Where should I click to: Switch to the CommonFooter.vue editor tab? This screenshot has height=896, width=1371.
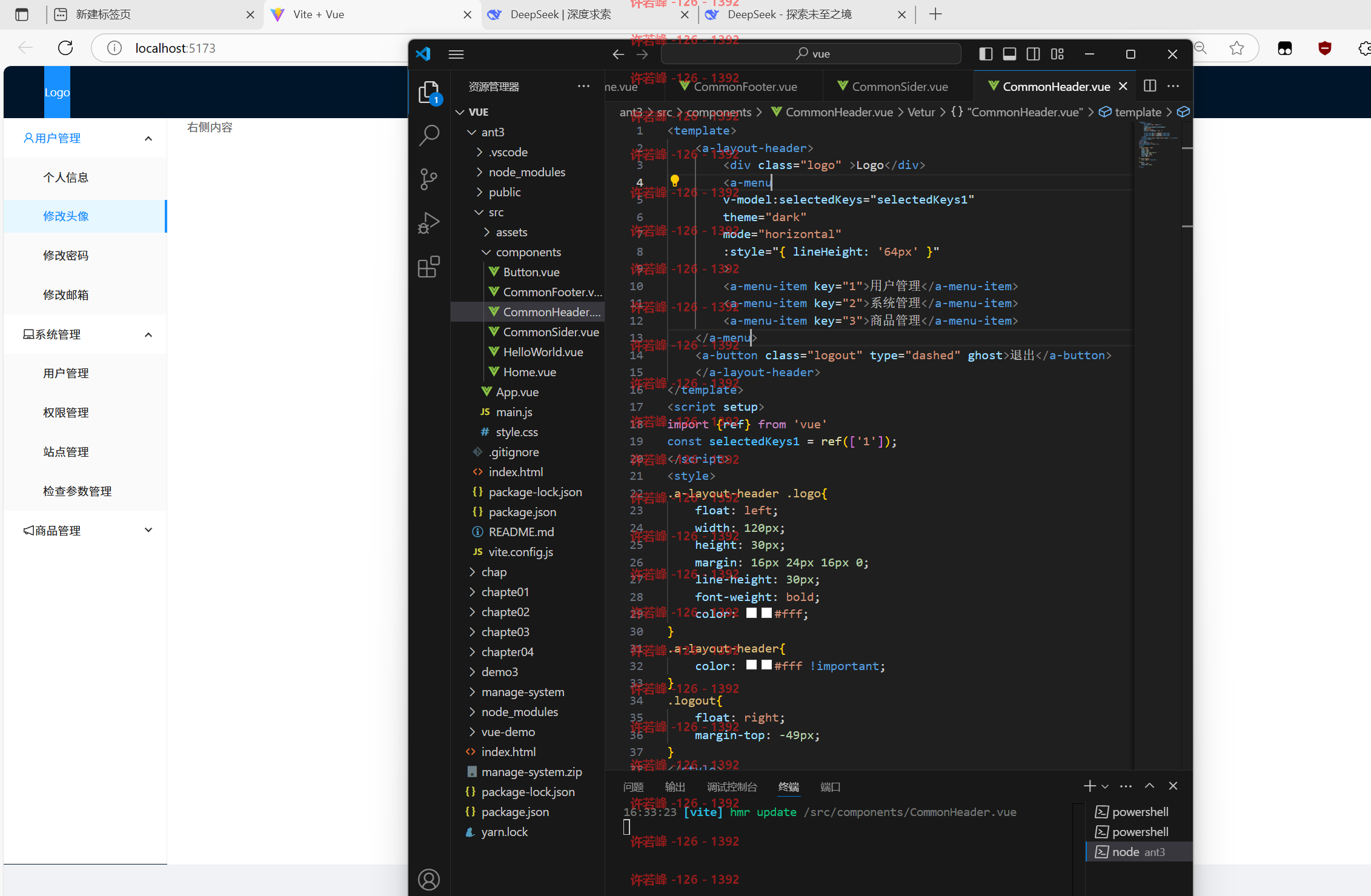744,86
